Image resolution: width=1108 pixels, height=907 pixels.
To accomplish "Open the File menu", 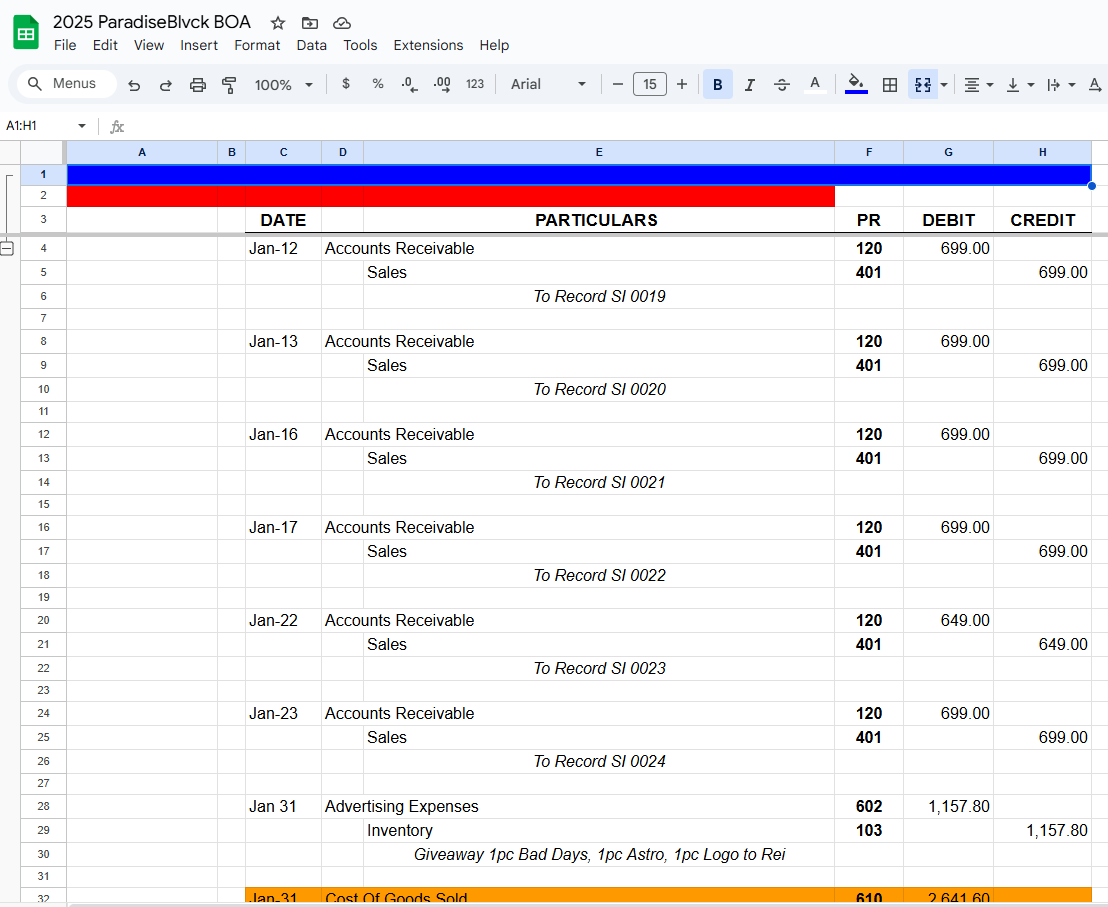I will click(65, 45).
